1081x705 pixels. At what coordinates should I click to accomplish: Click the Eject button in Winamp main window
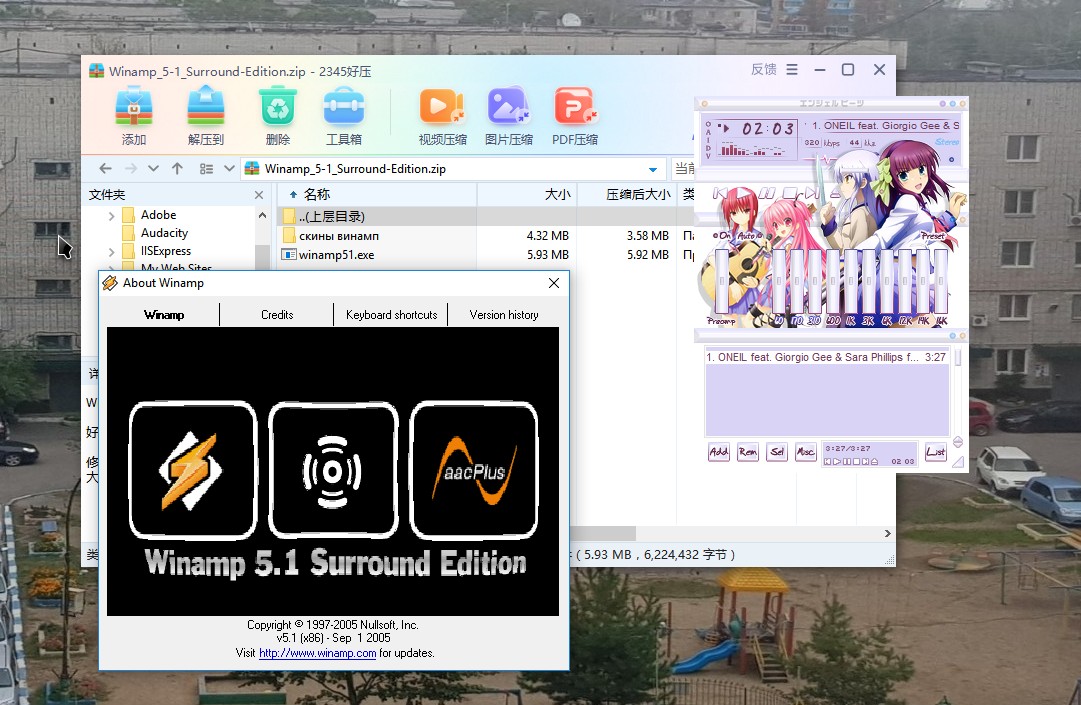click(835, 194)
